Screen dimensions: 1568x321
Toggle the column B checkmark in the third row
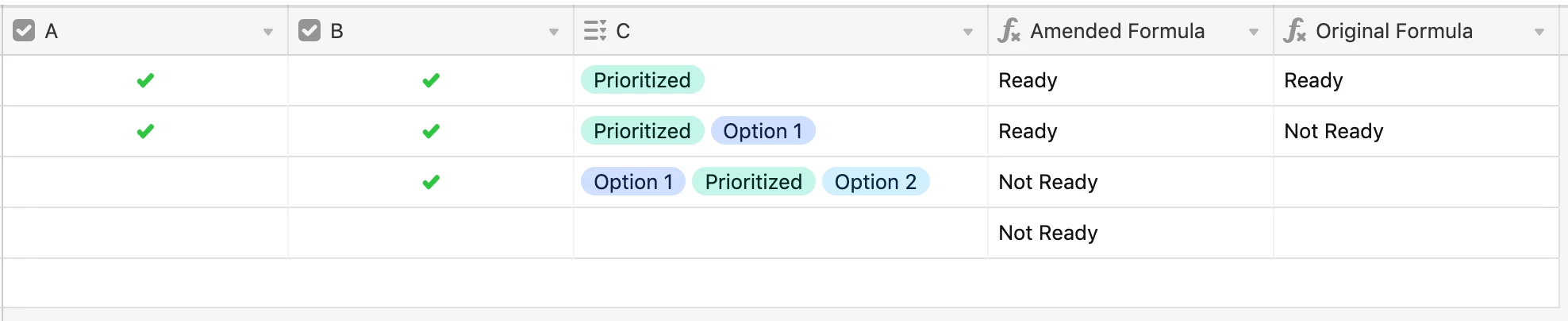pyautogui.click(x=431, y=182)
